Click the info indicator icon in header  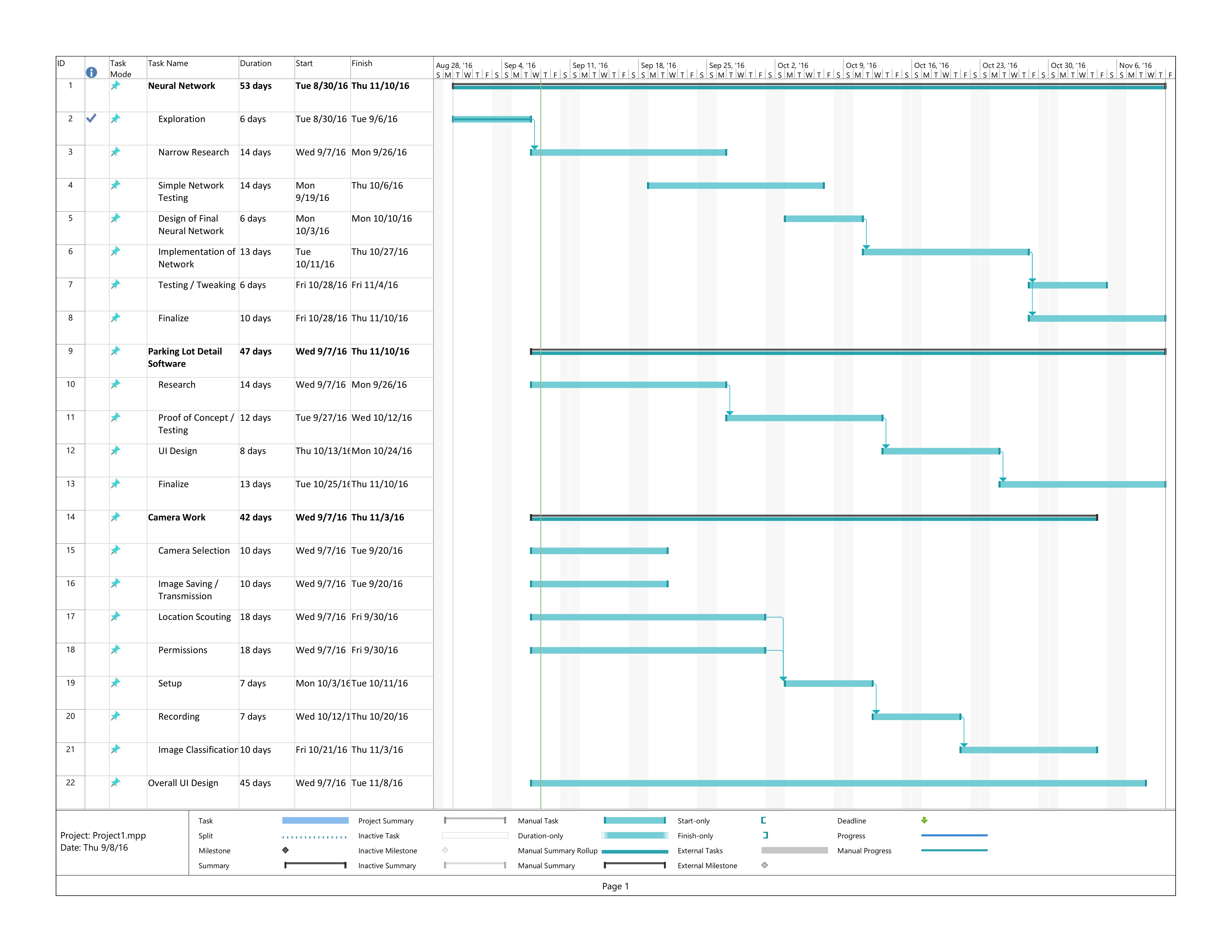point(91,72)
